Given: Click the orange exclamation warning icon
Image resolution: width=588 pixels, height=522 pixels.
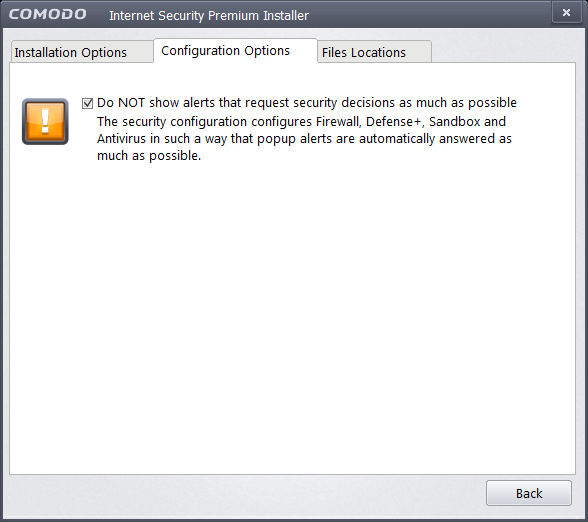Looking at the screenshot, I should pos(45,122).
